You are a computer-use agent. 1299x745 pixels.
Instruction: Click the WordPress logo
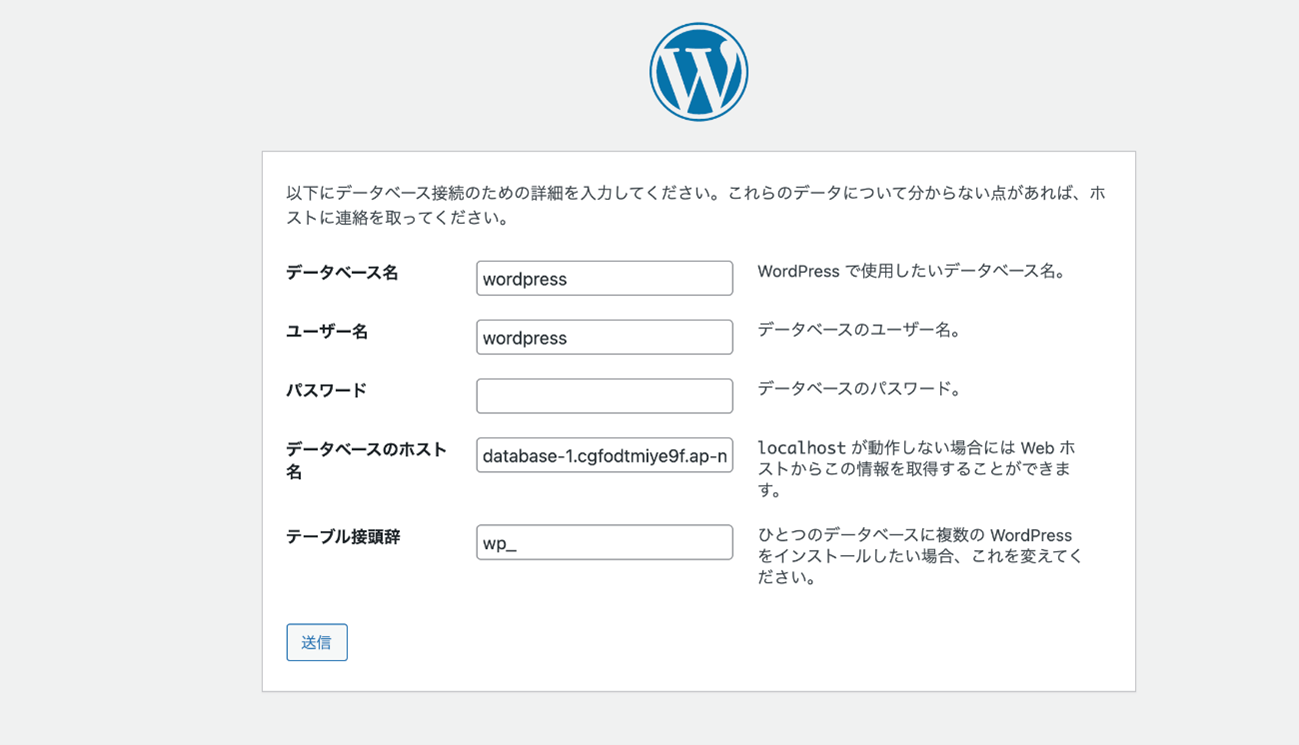tap(698, 72)
